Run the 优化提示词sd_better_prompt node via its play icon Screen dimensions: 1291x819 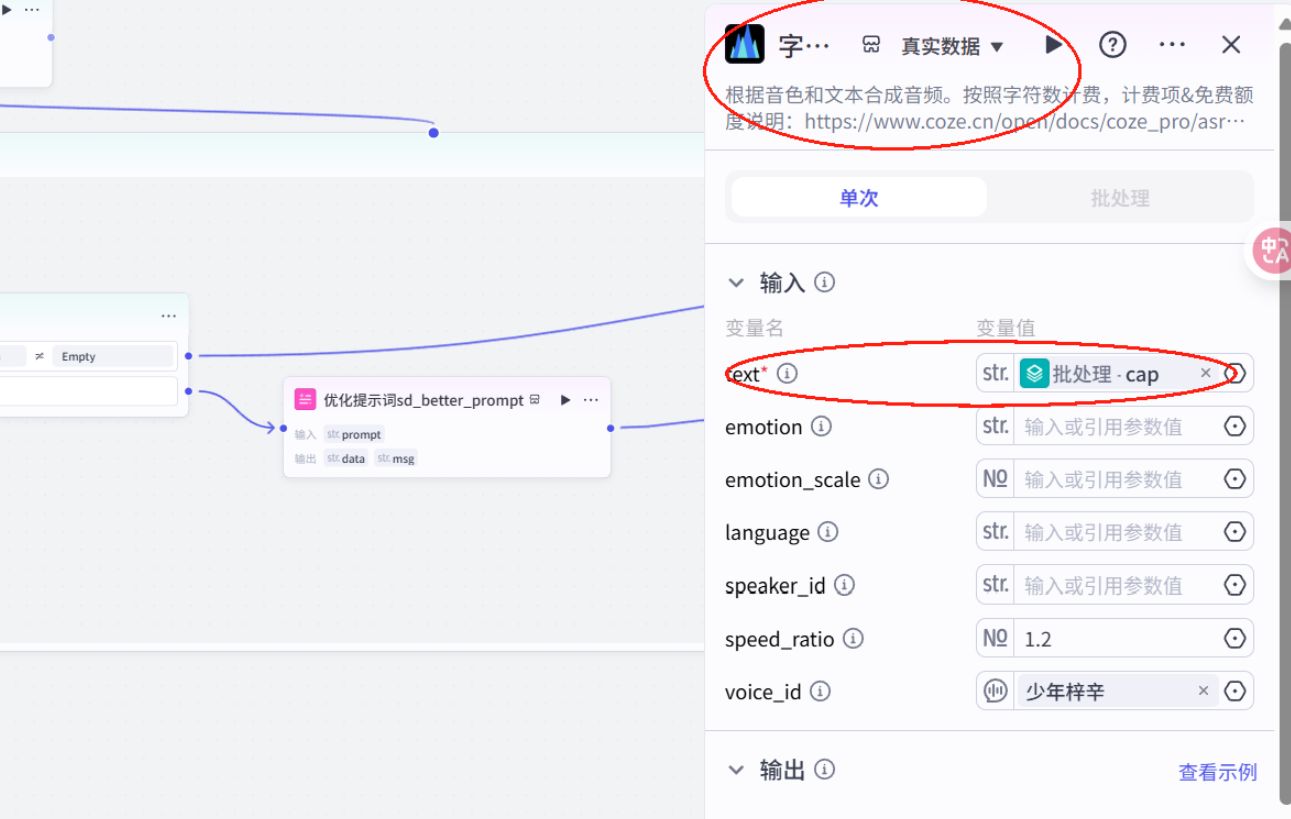[565, 399]
